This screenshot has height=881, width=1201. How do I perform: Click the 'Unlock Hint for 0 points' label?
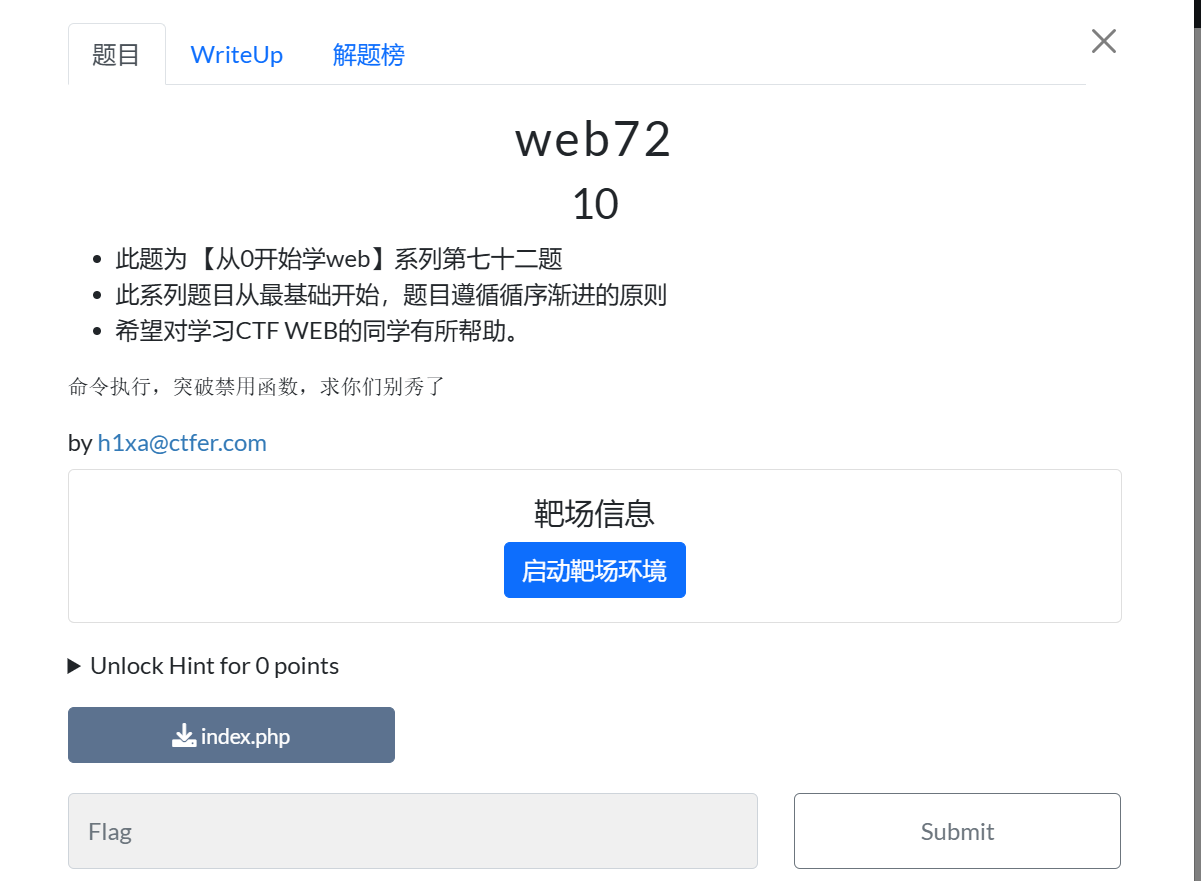click(214, 666)
